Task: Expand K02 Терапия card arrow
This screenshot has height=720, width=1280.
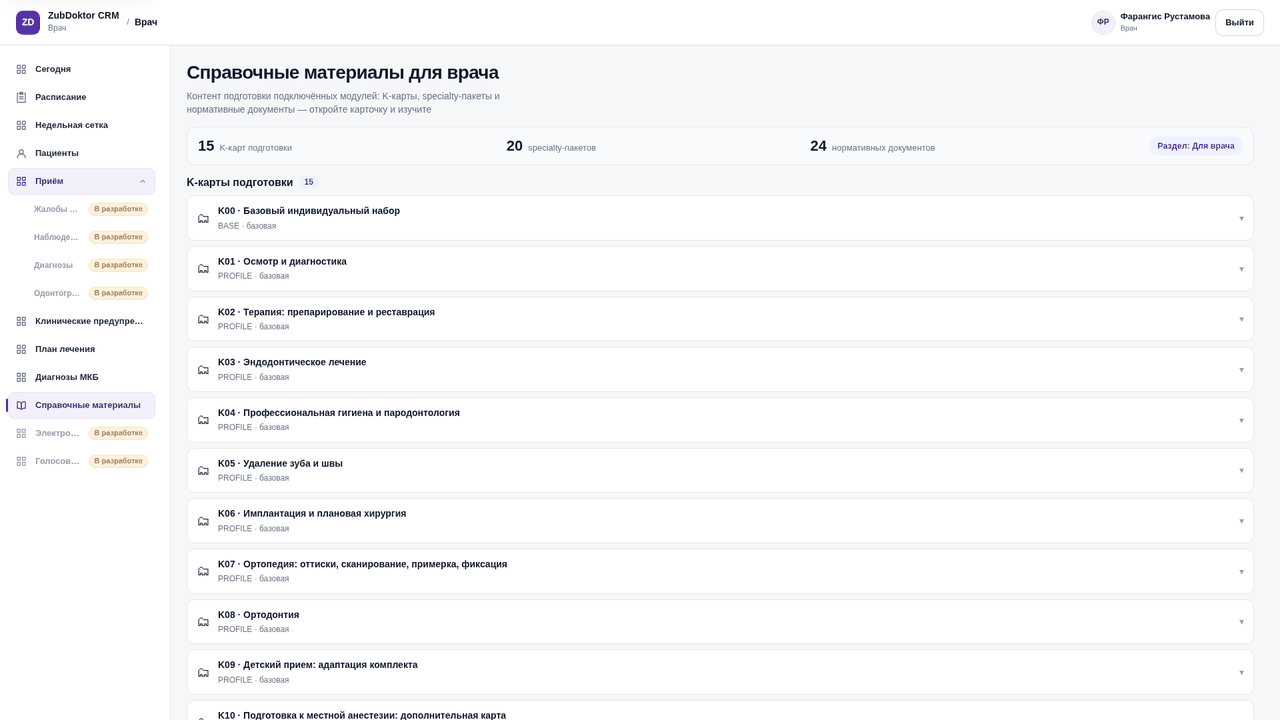Action: 1241,319
